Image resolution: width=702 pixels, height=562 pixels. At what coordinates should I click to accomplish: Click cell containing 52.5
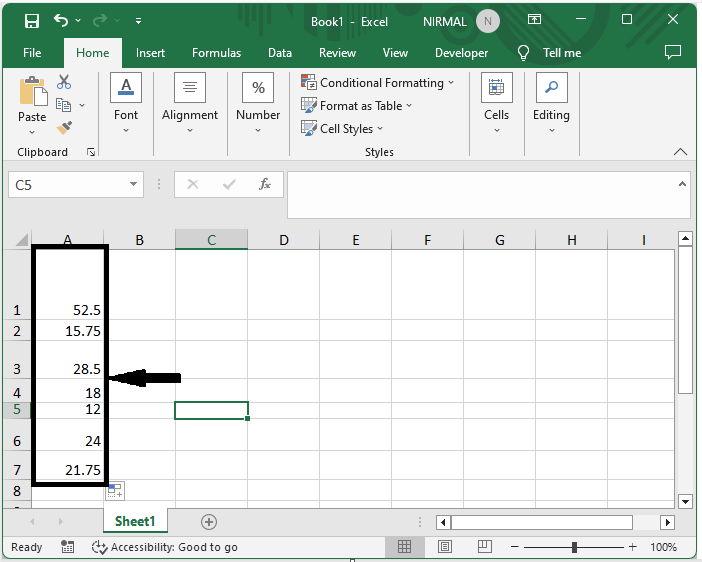click(x=70, y=285)
